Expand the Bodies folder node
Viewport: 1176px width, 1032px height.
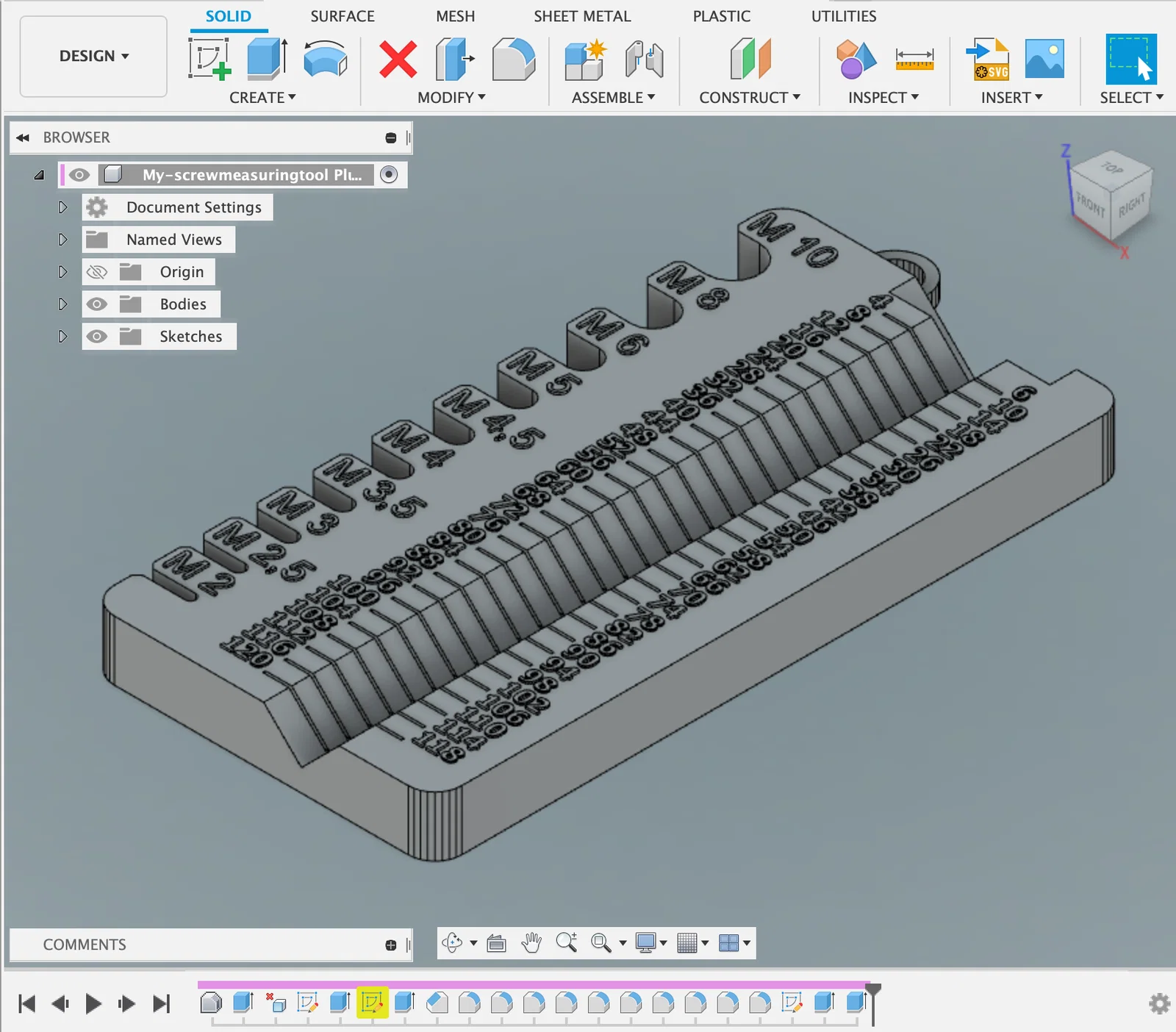tap(62, 304)
